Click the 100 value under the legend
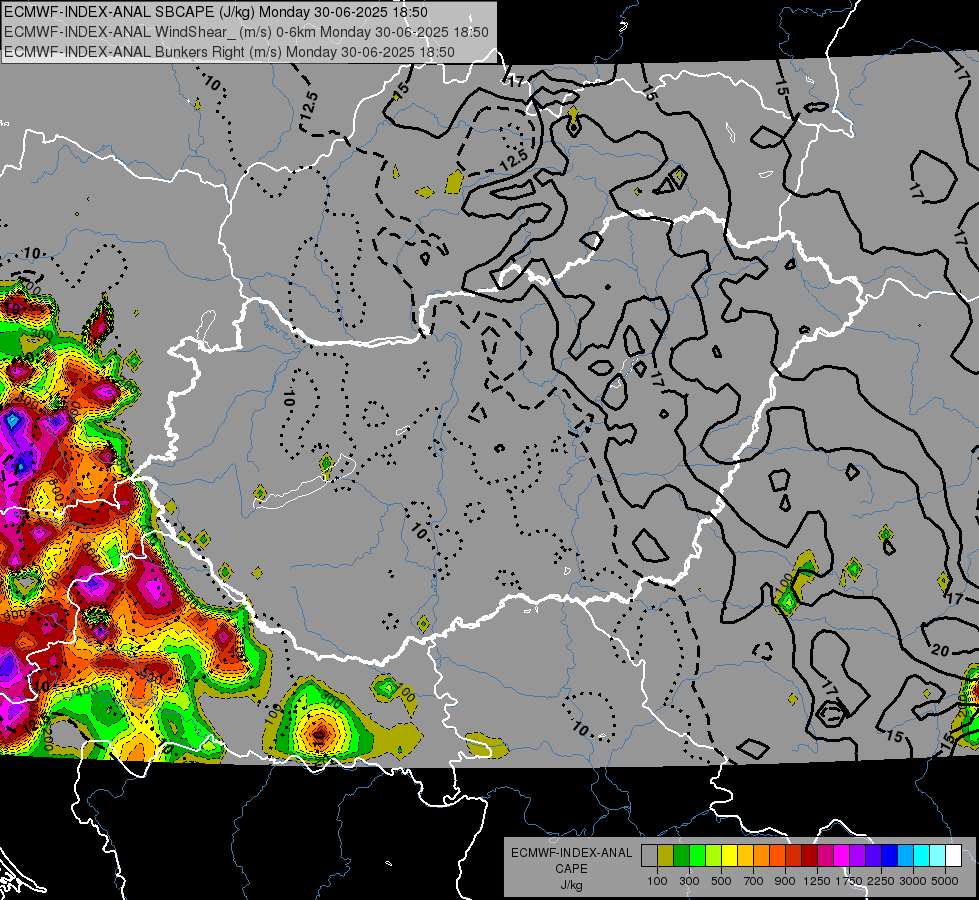The image size is (979, 900). pyautogui.click(x=657, y=881)
